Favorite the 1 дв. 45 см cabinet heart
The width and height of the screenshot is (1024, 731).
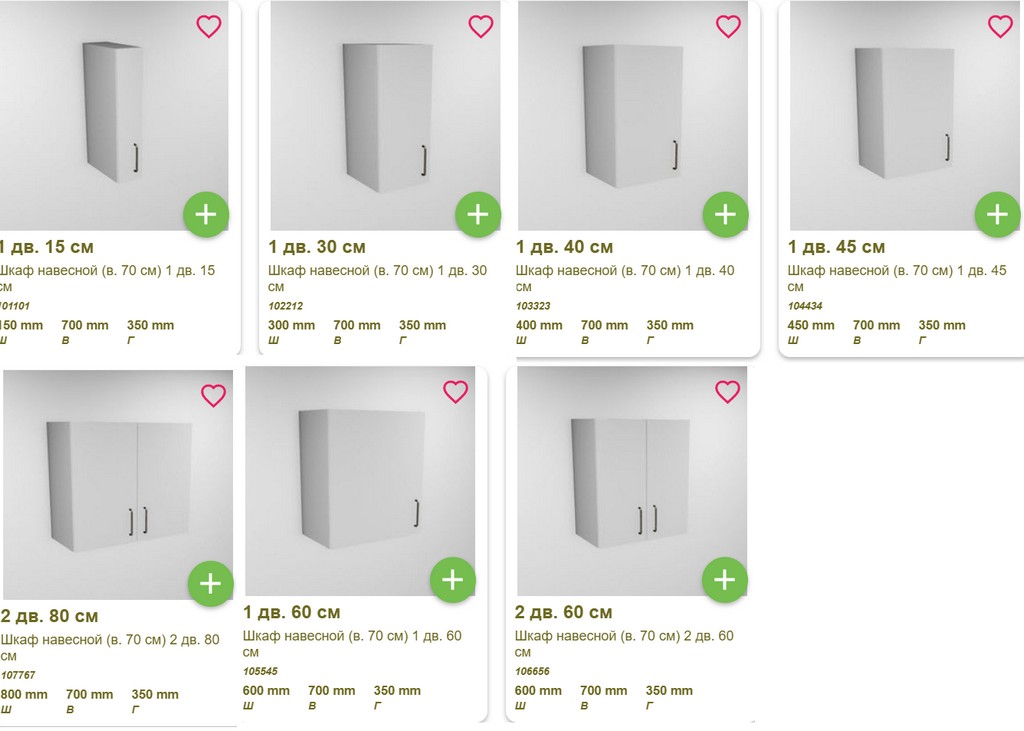[1000, 27]
